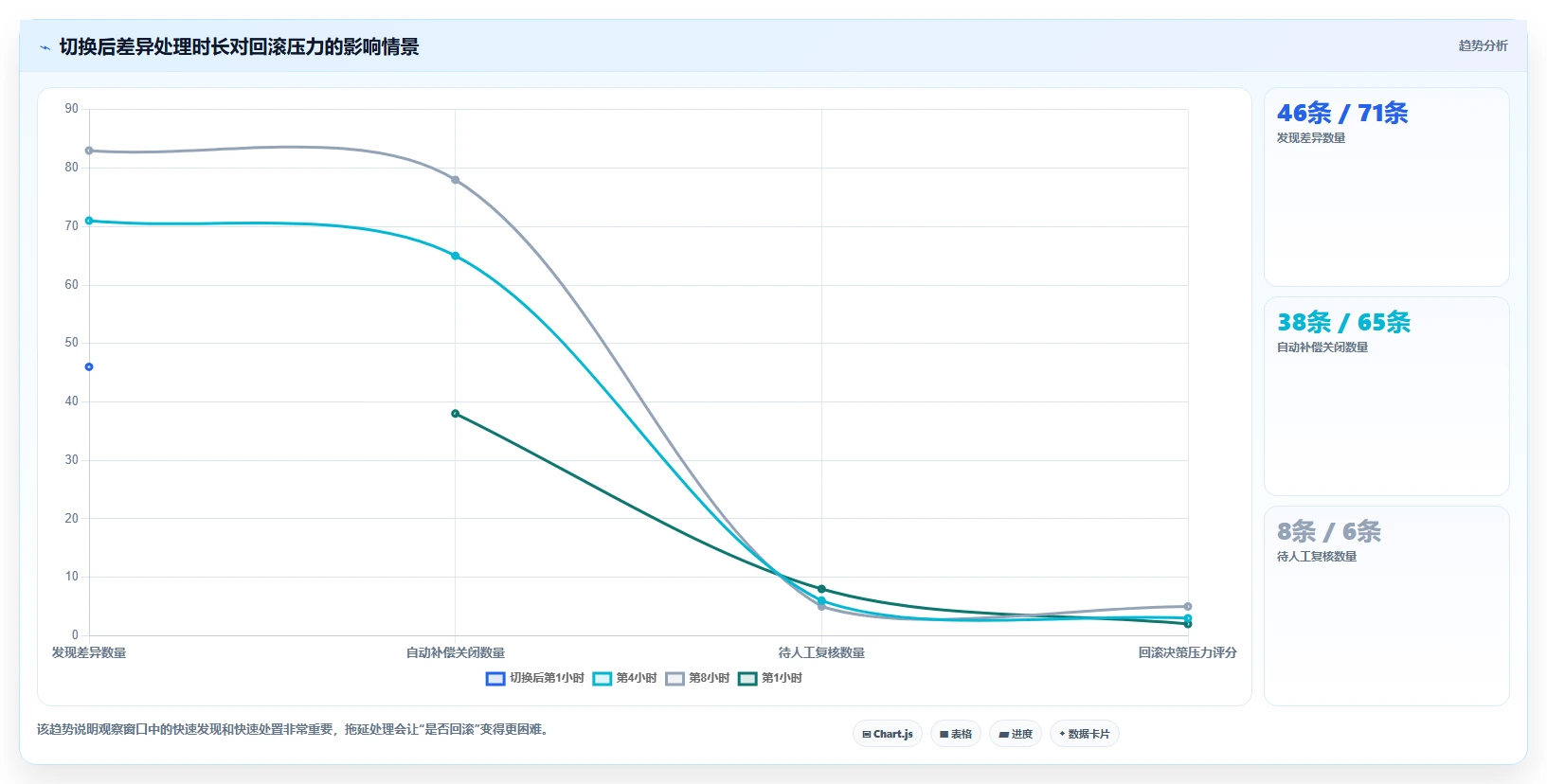The height and width of the screenshot is (784, 1547).
Task: Click the trend icon beside the panel title
Action: pyautogui.click(x=45, y=47)
